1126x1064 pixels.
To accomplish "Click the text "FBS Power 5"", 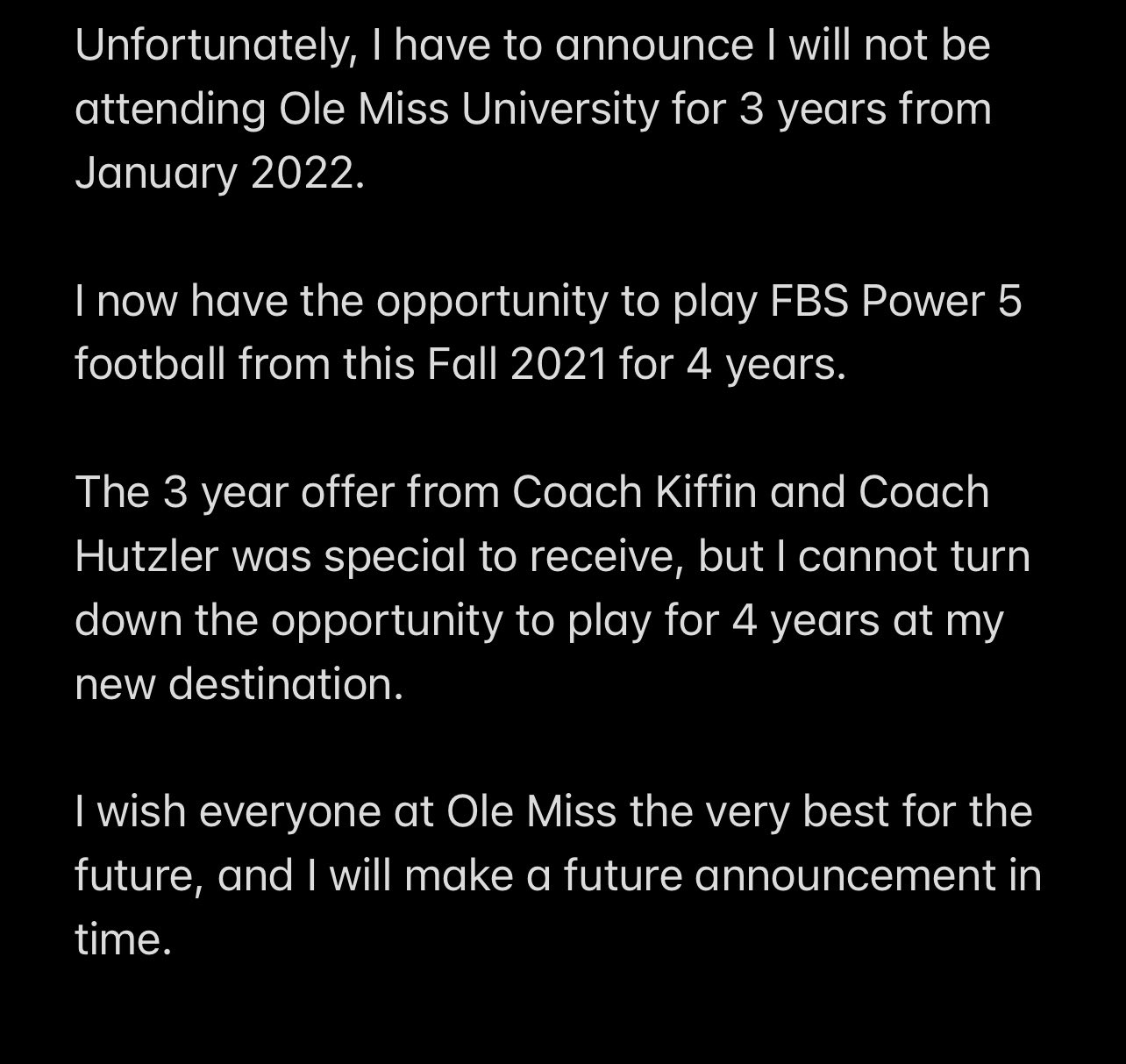I will [x=896, y=302].
